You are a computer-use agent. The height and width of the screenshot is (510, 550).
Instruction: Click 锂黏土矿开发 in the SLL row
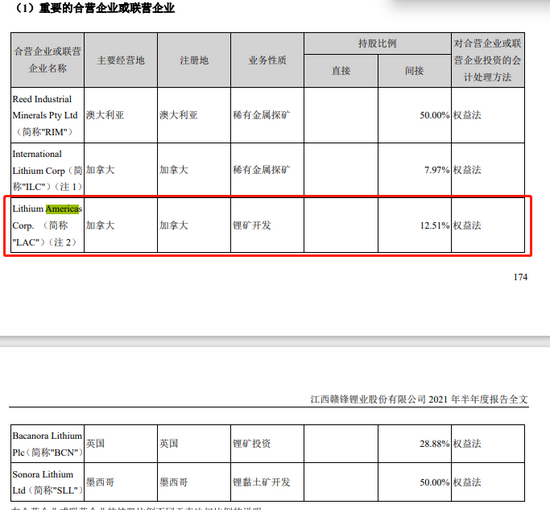pos(261,482)
